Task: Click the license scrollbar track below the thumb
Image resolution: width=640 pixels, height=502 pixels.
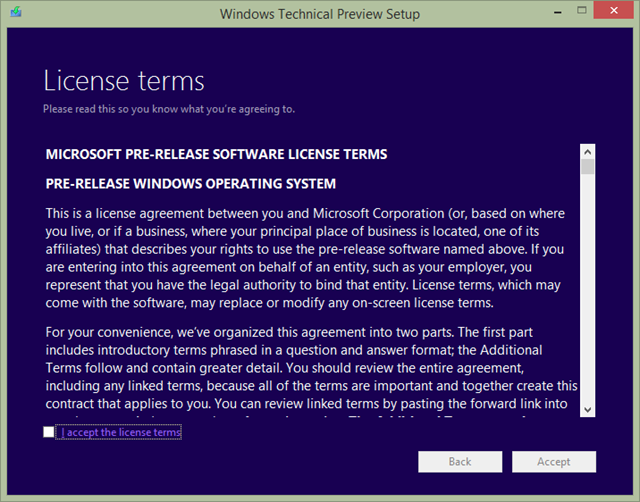Action: [587, 288]
